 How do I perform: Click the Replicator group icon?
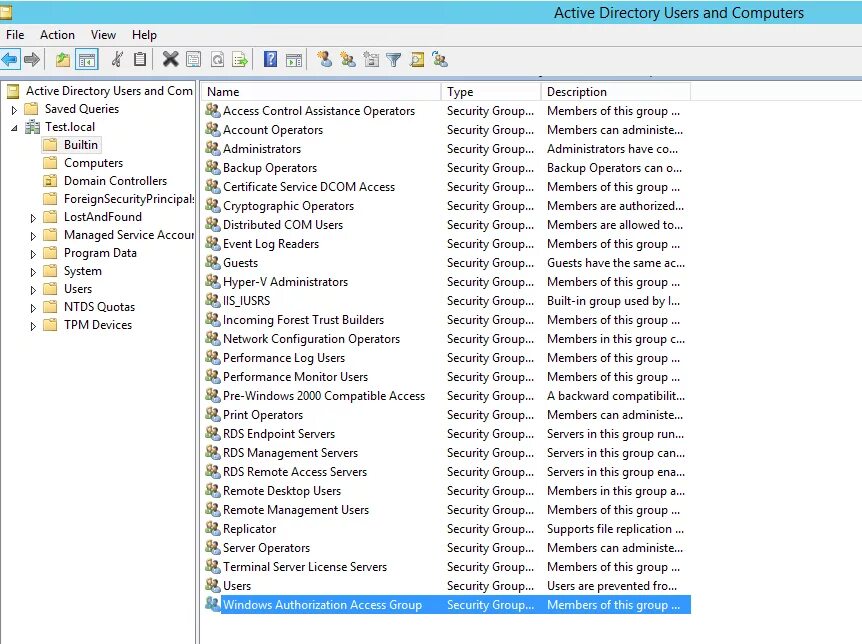coord(212,528)
